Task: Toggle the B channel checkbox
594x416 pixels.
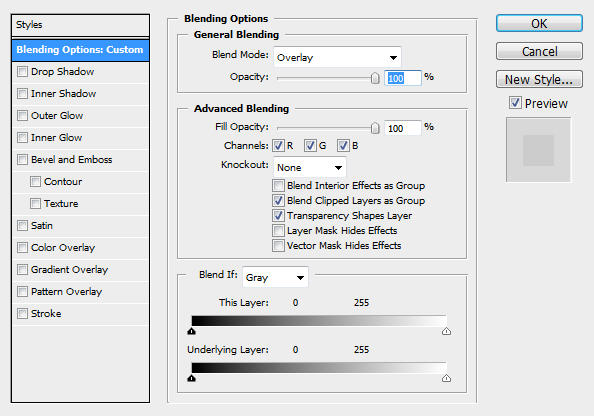Action: 343,145
